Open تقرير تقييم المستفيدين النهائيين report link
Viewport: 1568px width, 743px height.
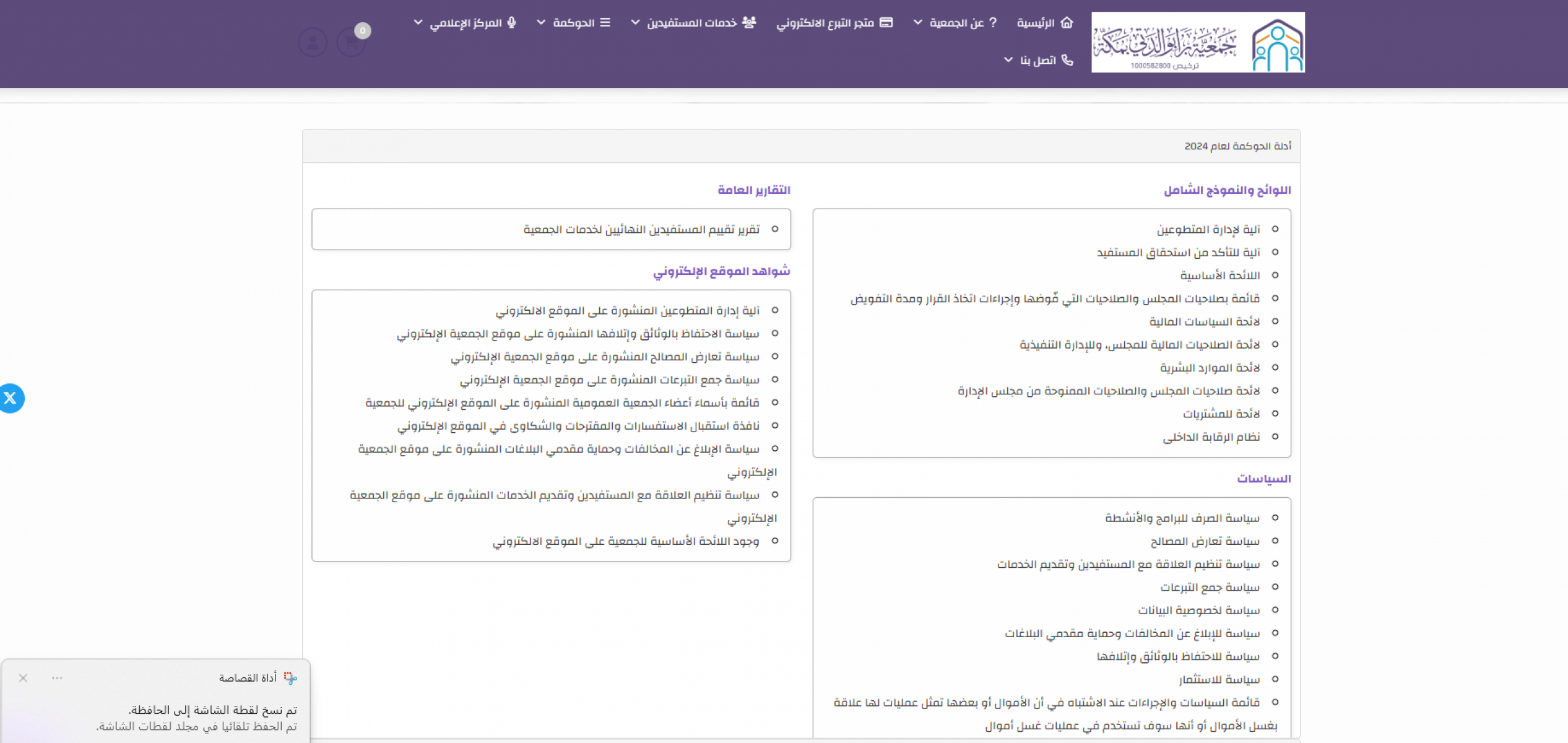[x=641, y=230]
